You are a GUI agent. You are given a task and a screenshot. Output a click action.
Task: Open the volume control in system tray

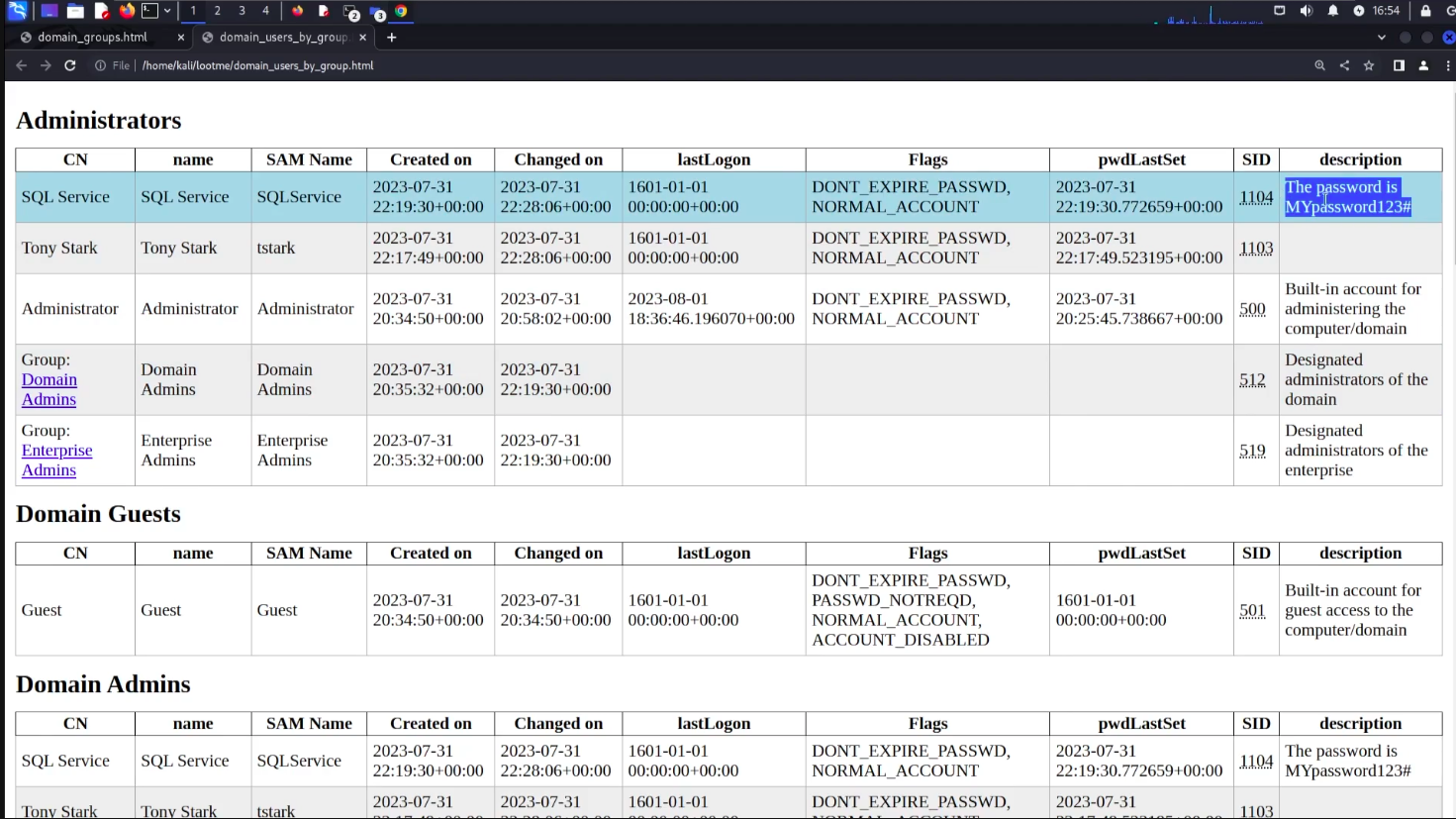[x=1307, y=11]
